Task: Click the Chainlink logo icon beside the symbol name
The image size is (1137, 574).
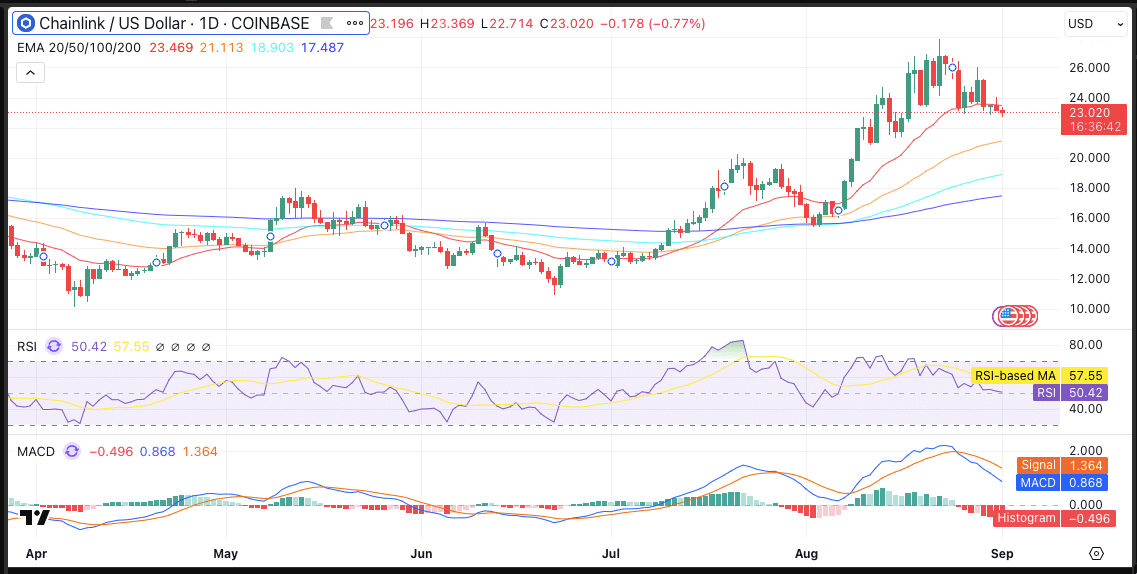Action: pos(27,24)
